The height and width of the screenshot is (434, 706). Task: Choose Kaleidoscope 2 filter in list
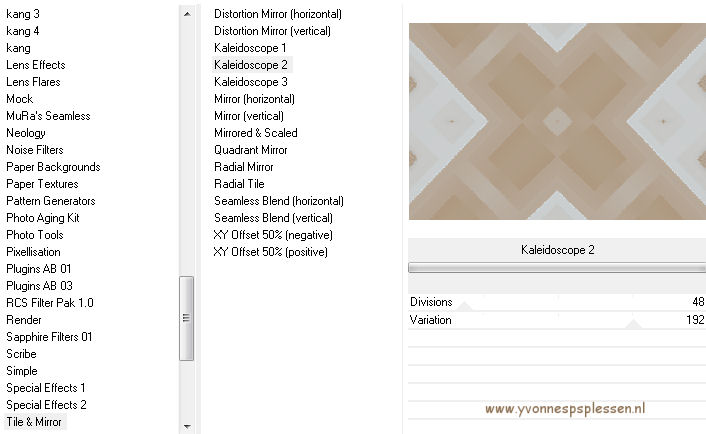[251, 65]
